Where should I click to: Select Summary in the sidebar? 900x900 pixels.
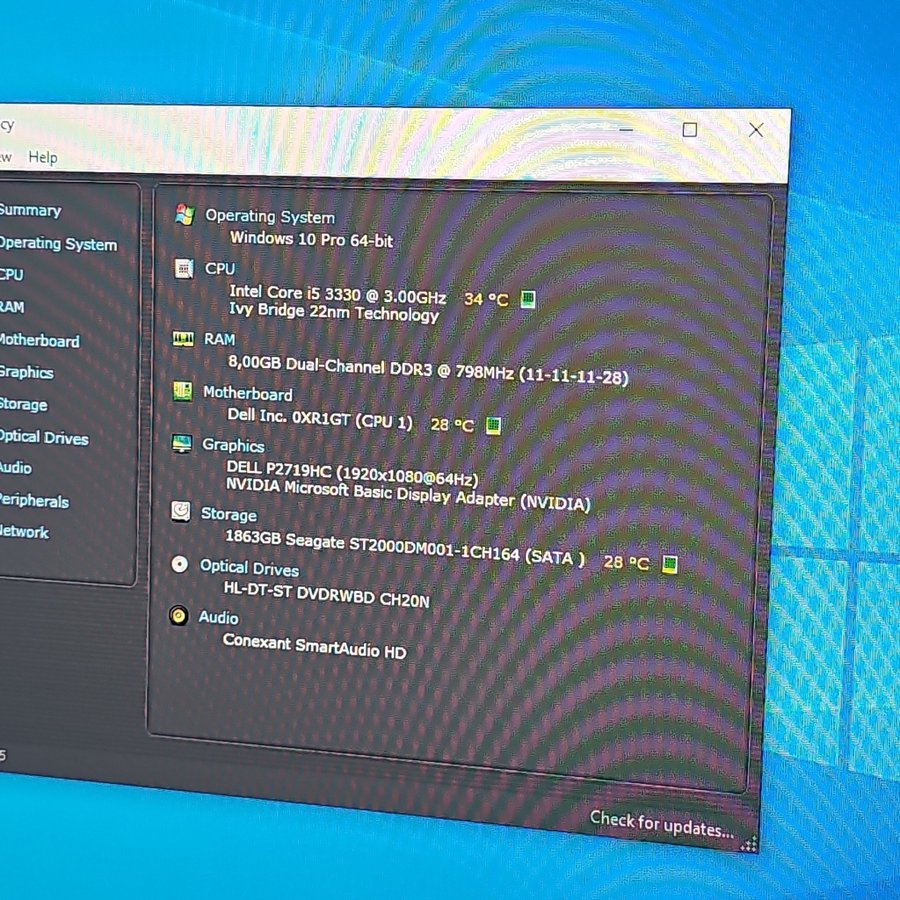pyautogui.click(x=30, y=210)
